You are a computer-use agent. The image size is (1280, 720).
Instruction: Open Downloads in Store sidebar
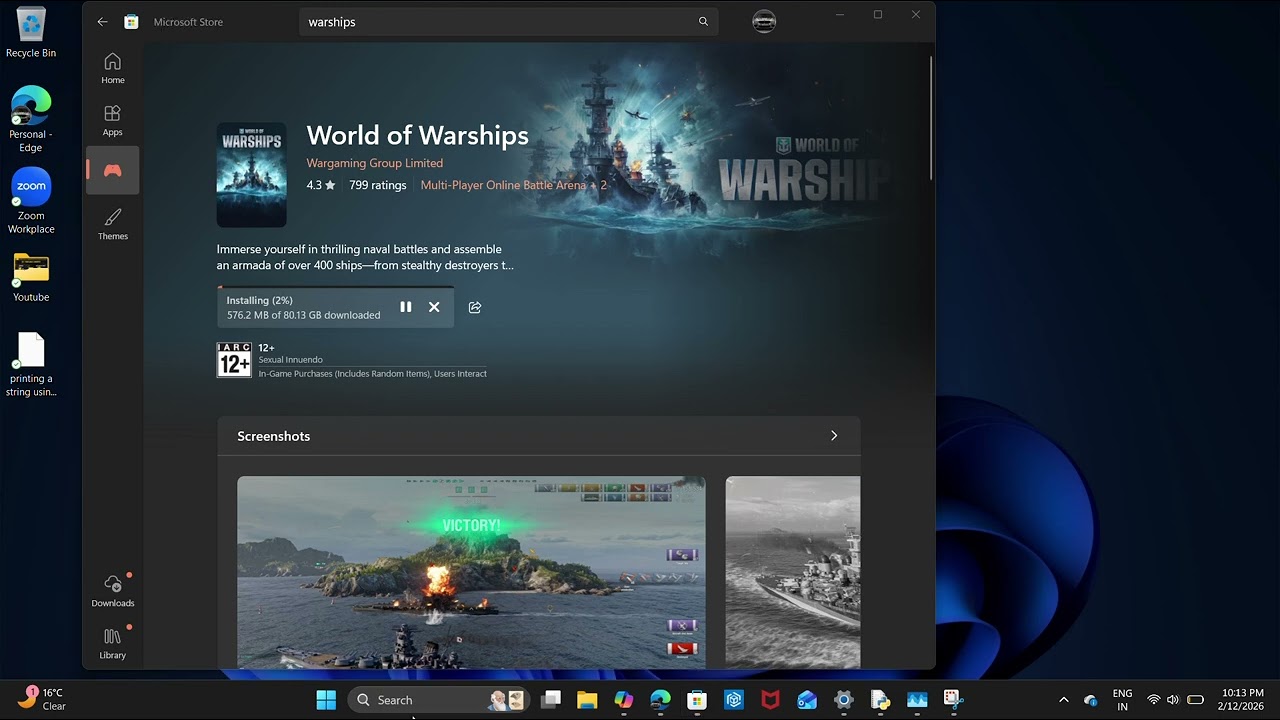coord(113,591)
